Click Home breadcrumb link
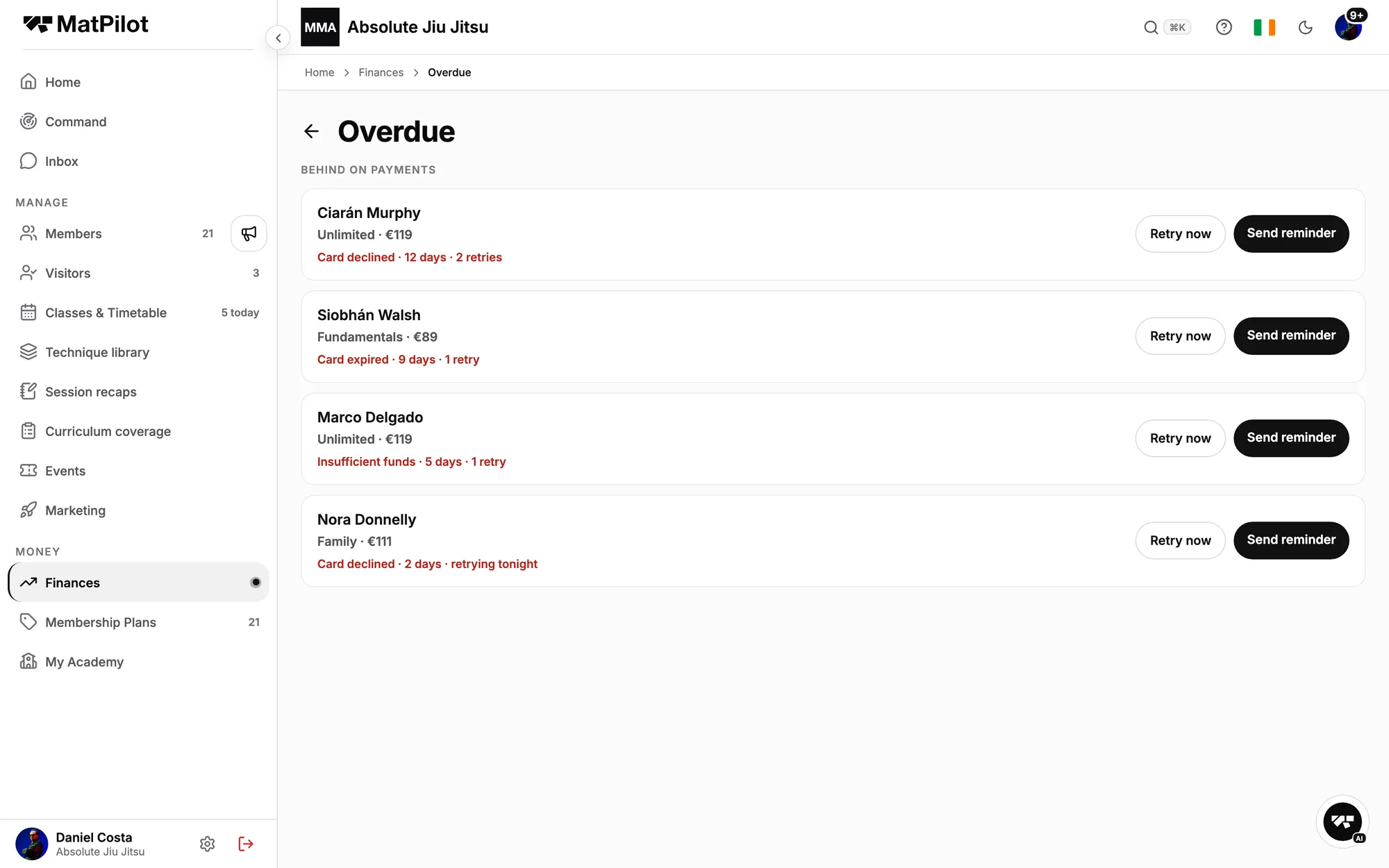The width and height of the screenshot is (1389, 868). click(x=319, y=72)
